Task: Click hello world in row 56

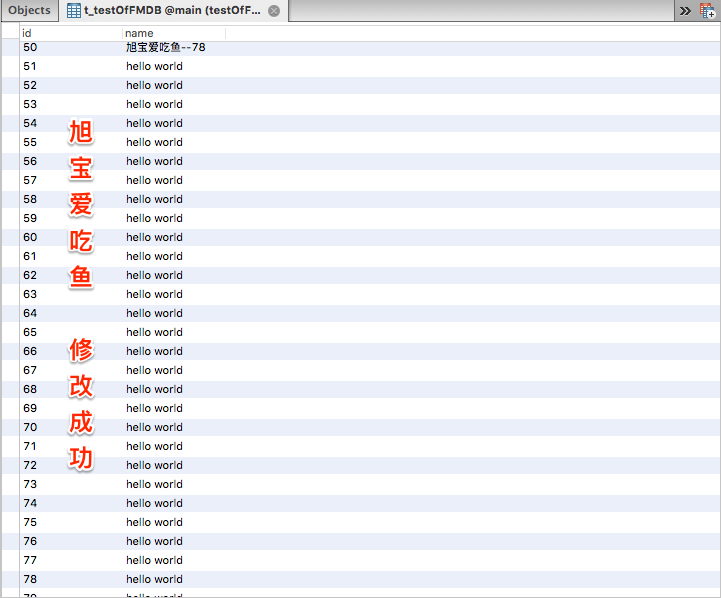Action: tap(154, 161)
